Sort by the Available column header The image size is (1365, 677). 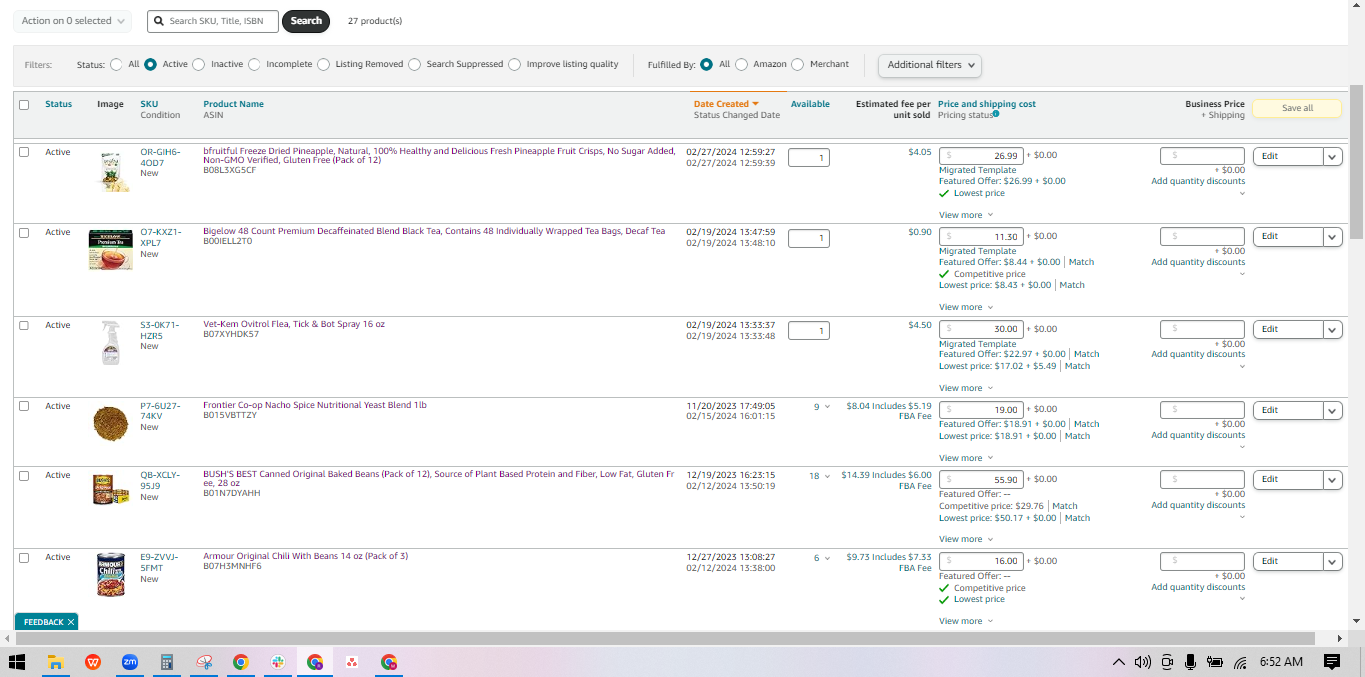(x=810, y=104)
